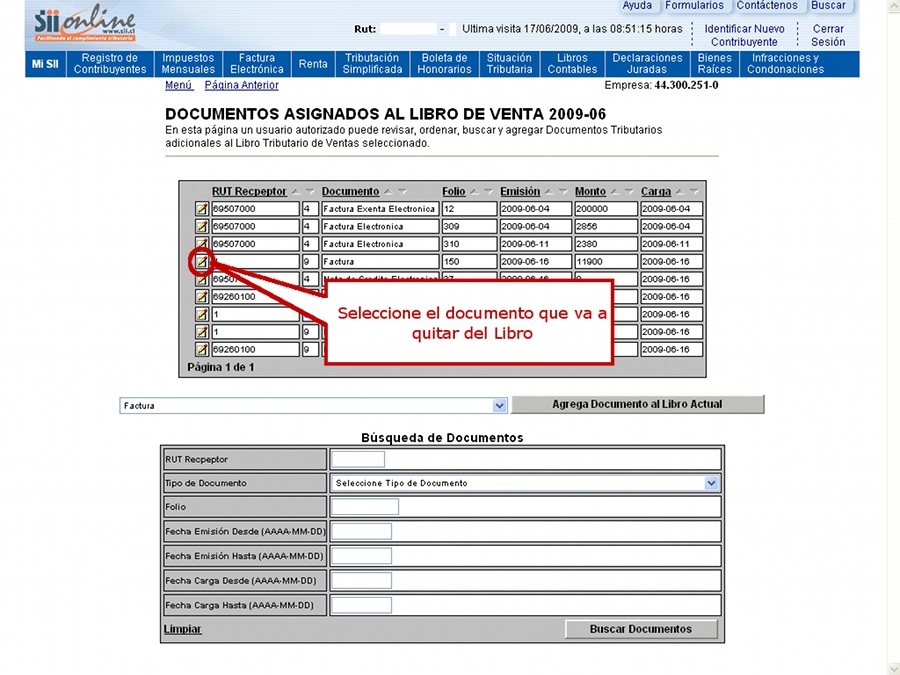Open the Factura document type dropdown

[500, 406]
